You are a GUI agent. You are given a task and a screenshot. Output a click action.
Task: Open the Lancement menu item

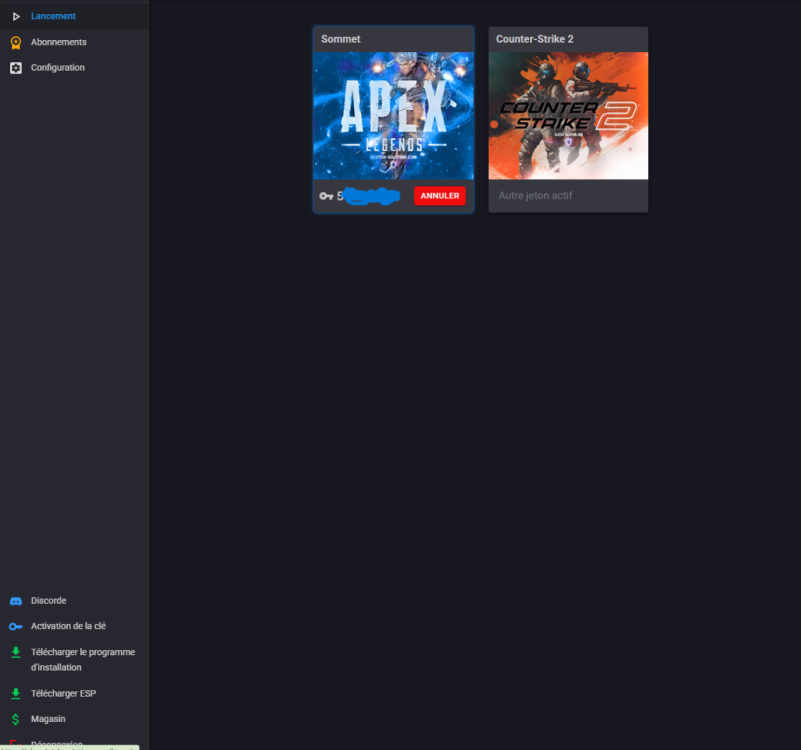point(53,16)
